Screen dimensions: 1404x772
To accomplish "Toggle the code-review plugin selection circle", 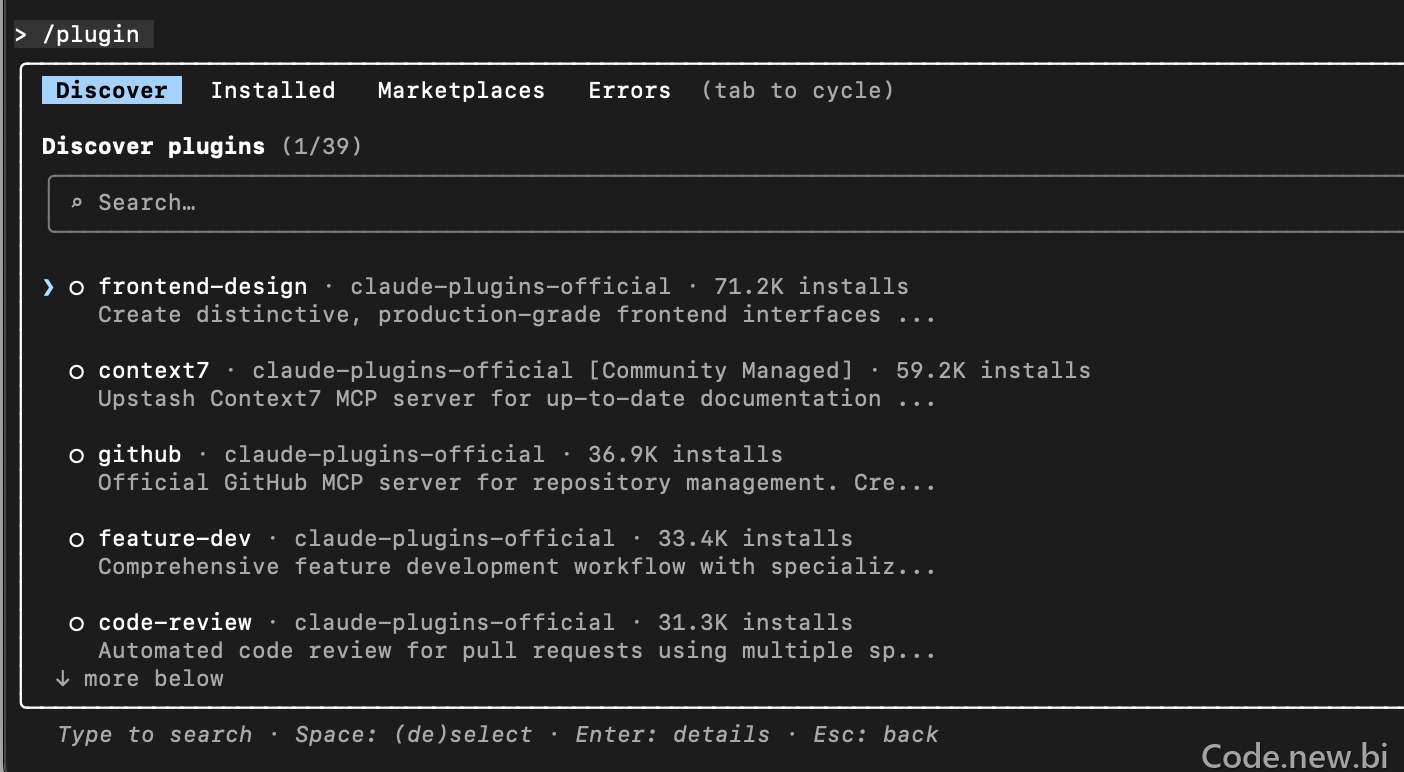I will pos(76,624).
